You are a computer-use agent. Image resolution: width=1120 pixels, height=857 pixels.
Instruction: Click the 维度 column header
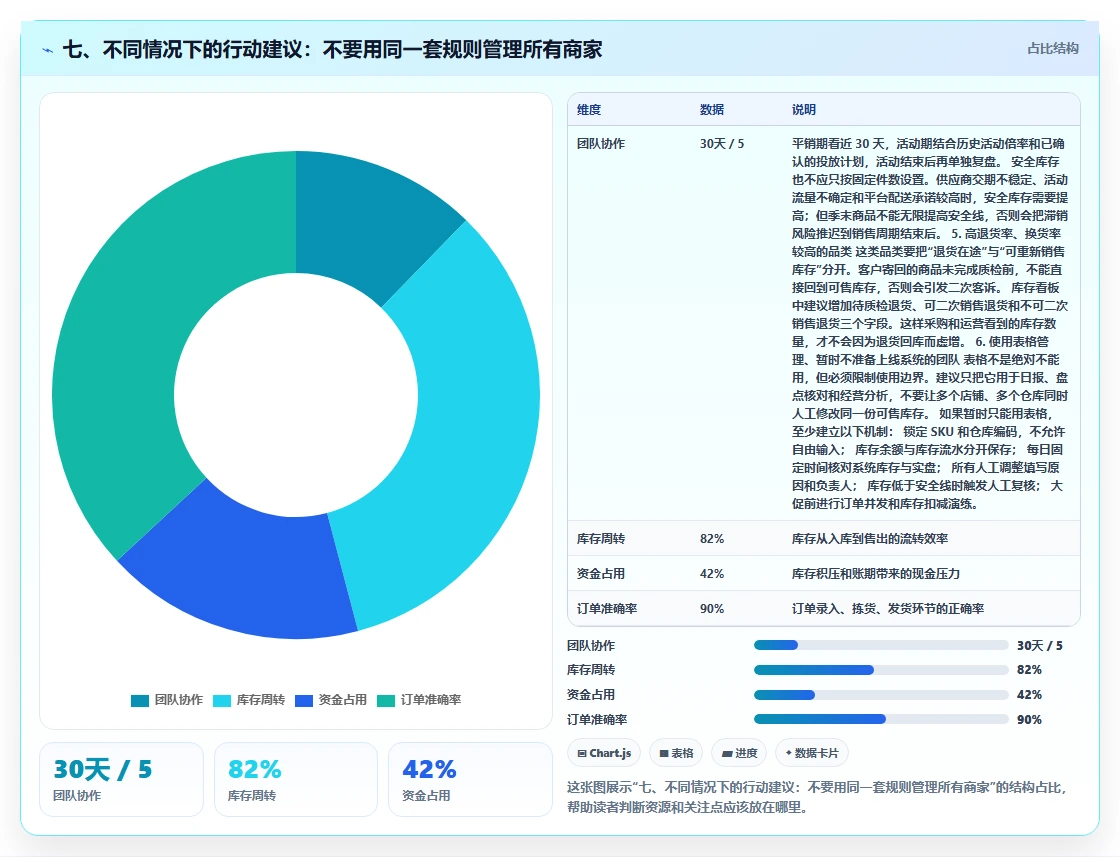(x=589, y=109)
